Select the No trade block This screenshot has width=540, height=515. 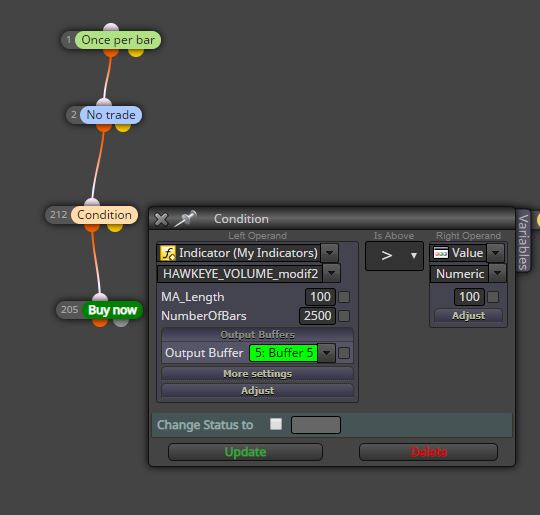(x=111, y=115)
